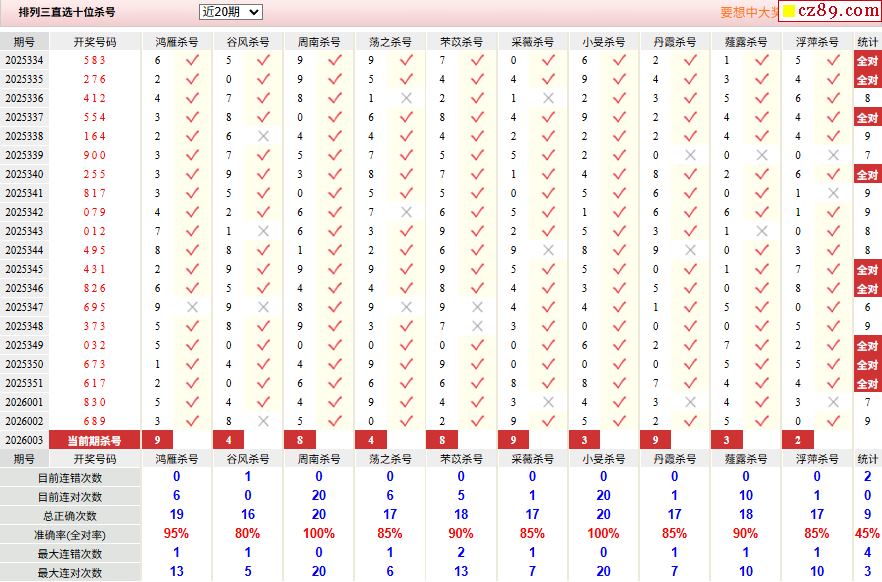Click the 要想中大奖 link
882x582 pixels.
click(749, 12)
